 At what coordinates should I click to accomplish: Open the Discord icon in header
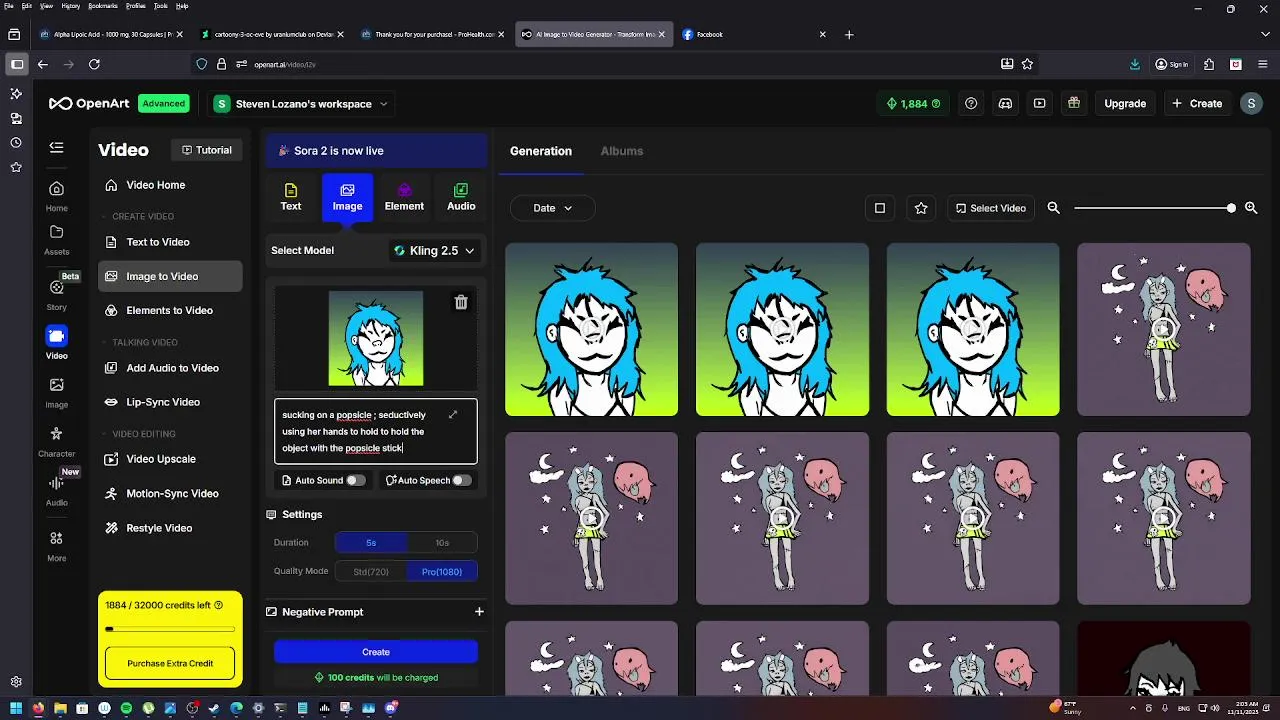[1005, 103]
